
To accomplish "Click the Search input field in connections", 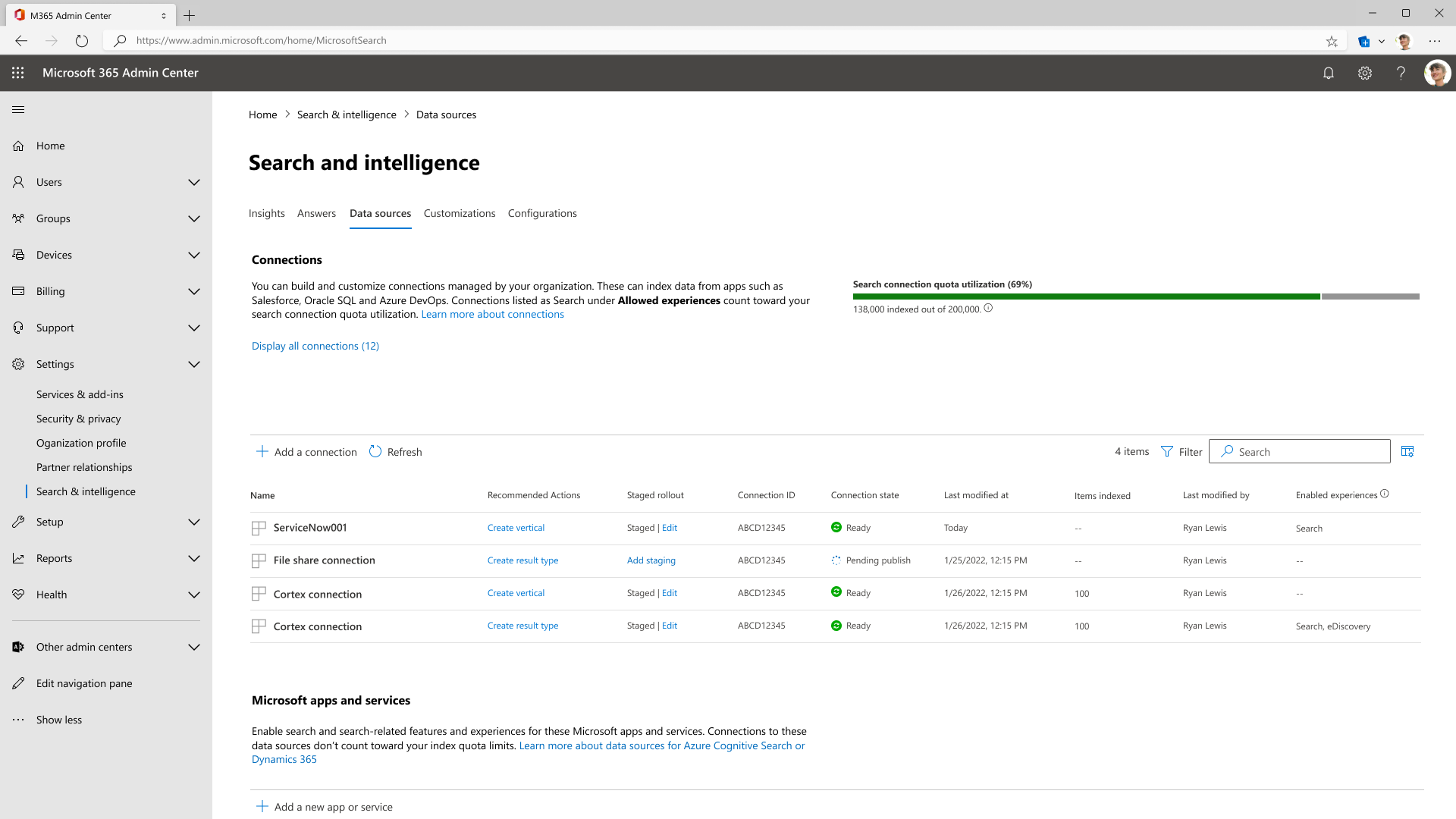I will (1299, 451).
